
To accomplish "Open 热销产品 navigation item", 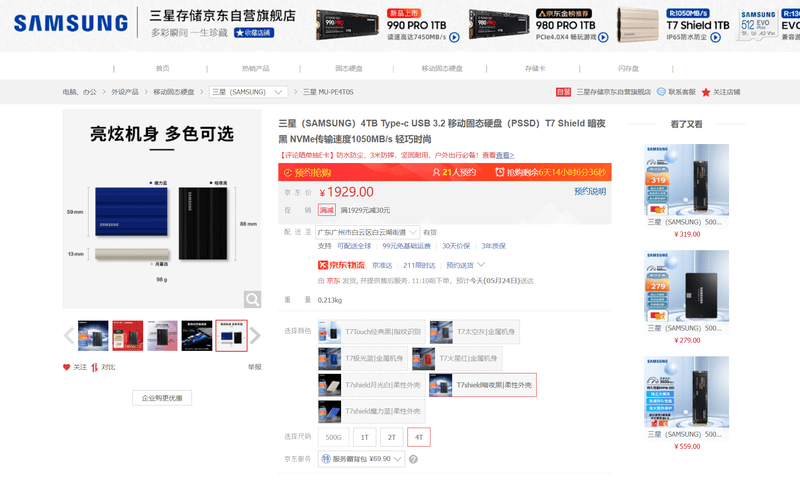I will click(x=255, y=68).
